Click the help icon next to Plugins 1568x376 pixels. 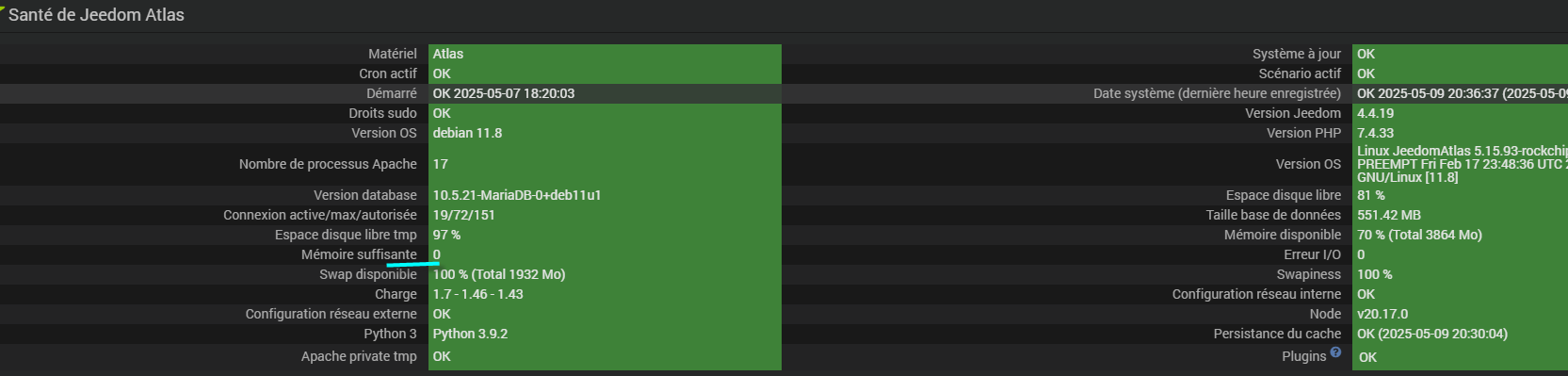point(1335,352)
